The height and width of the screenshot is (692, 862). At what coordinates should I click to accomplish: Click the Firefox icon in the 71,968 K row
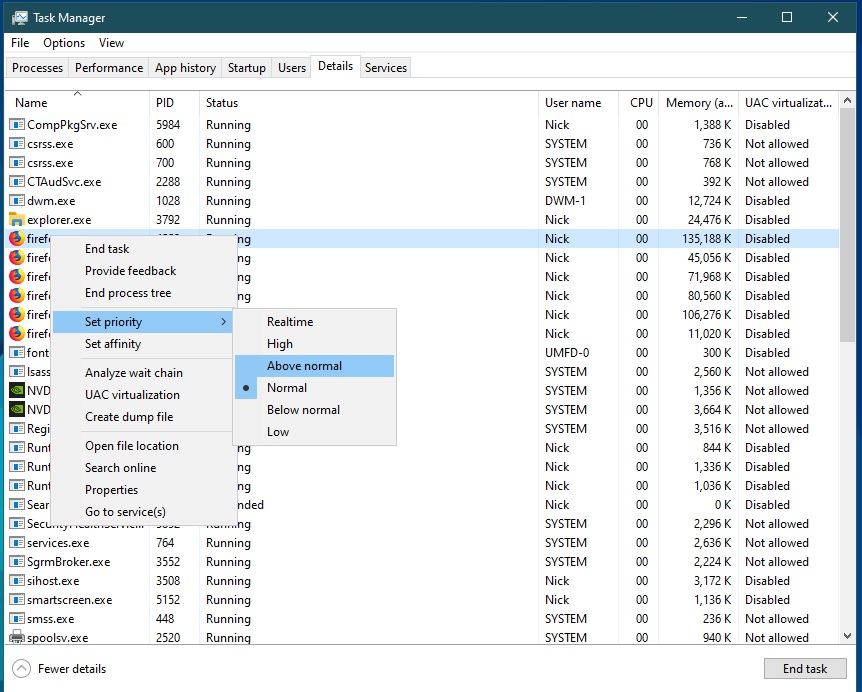click(x=17, y=276)
